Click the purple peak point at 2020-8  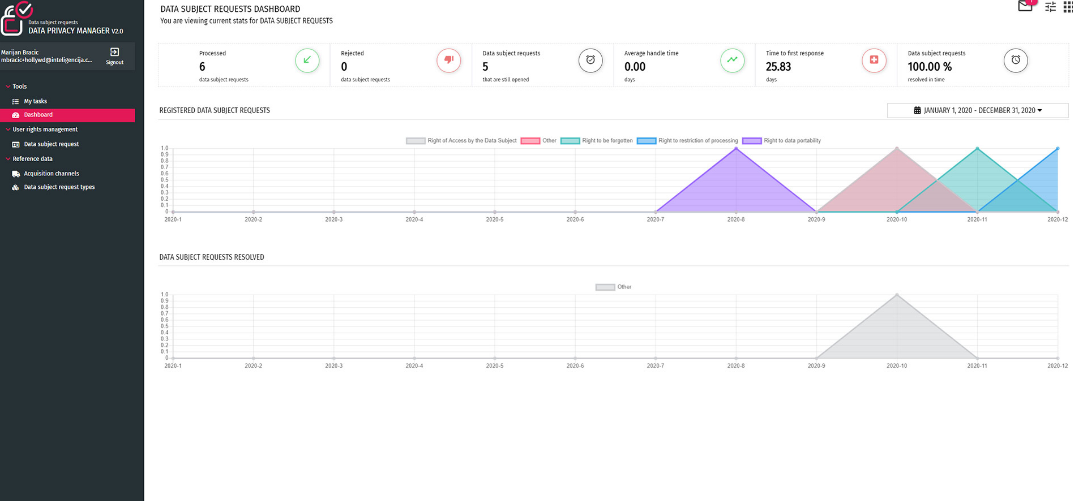click(736, 148)
